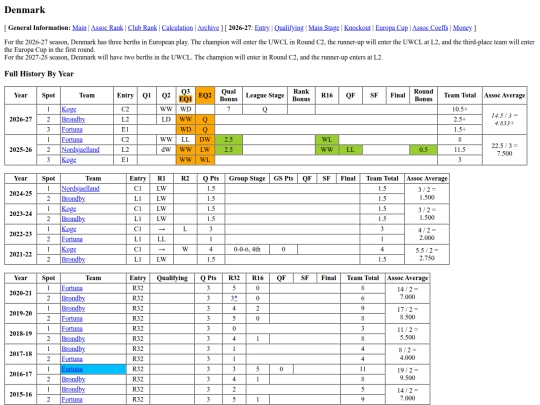
Task: Click the orange DW cell for Fortuna
Action: pos(205,139)
